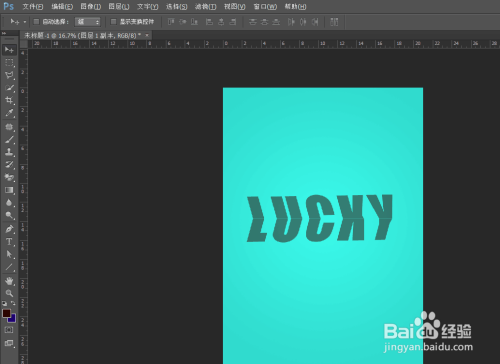This screenshot has width=500, height=364.
Task: Click the distribute left edges icon
Action: pyautogui.click(x=291, y=22)
